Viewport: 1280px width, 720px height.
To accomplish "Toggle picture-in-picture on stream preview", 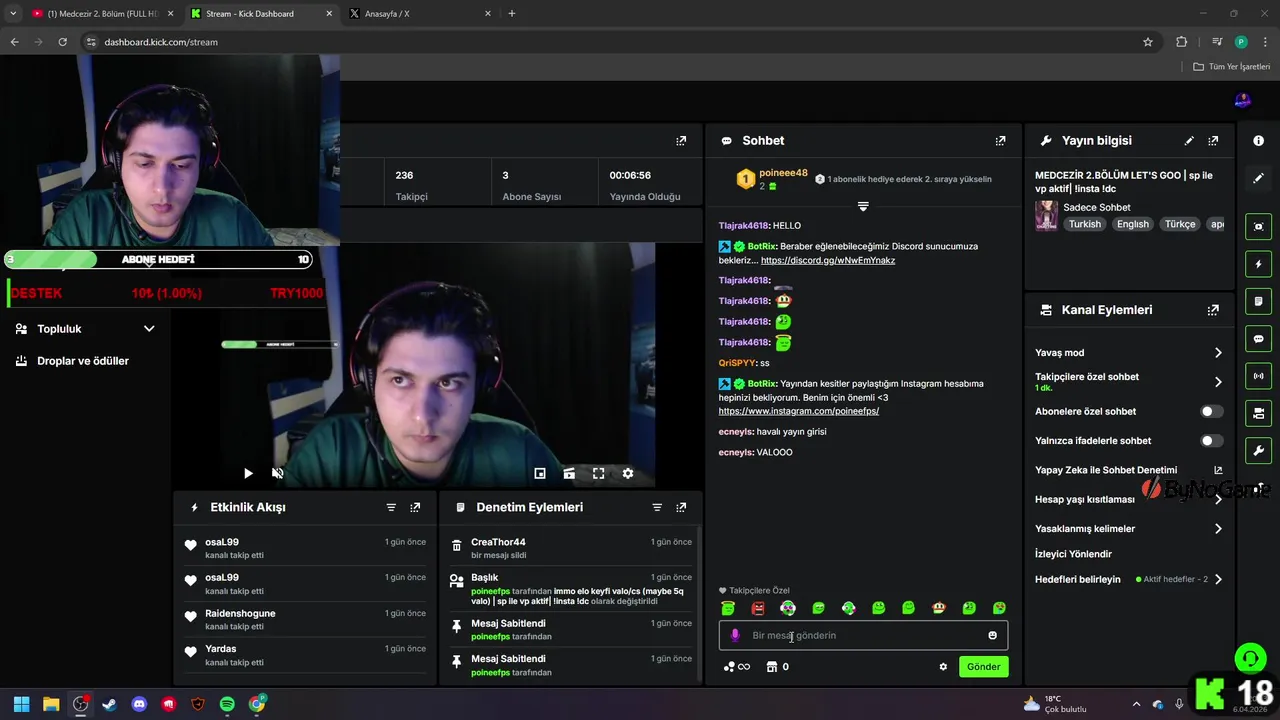I will point(540,473).
